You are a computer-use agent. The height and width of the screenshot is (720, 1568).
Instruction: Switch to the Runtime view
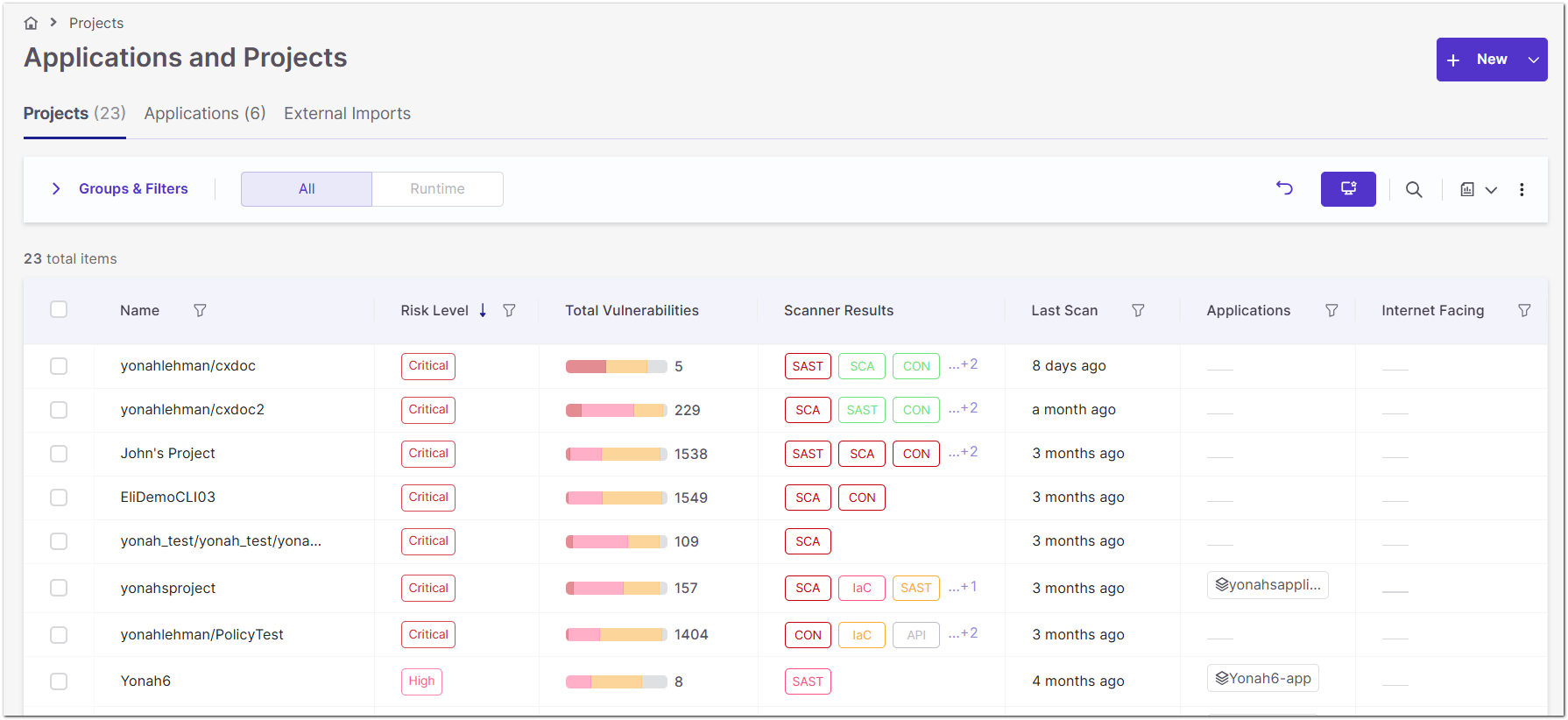[437, 189]
